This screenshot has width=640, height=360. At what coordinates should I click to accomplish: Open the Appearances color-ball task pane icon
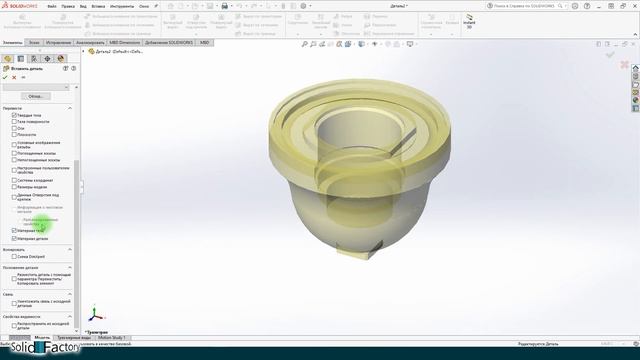coord(636,100)
